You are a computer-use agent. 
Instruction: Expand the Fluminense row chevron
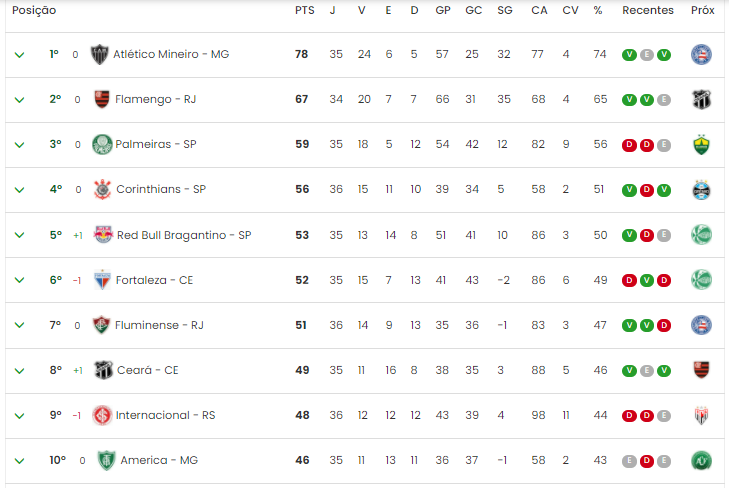tap(19, 325)
